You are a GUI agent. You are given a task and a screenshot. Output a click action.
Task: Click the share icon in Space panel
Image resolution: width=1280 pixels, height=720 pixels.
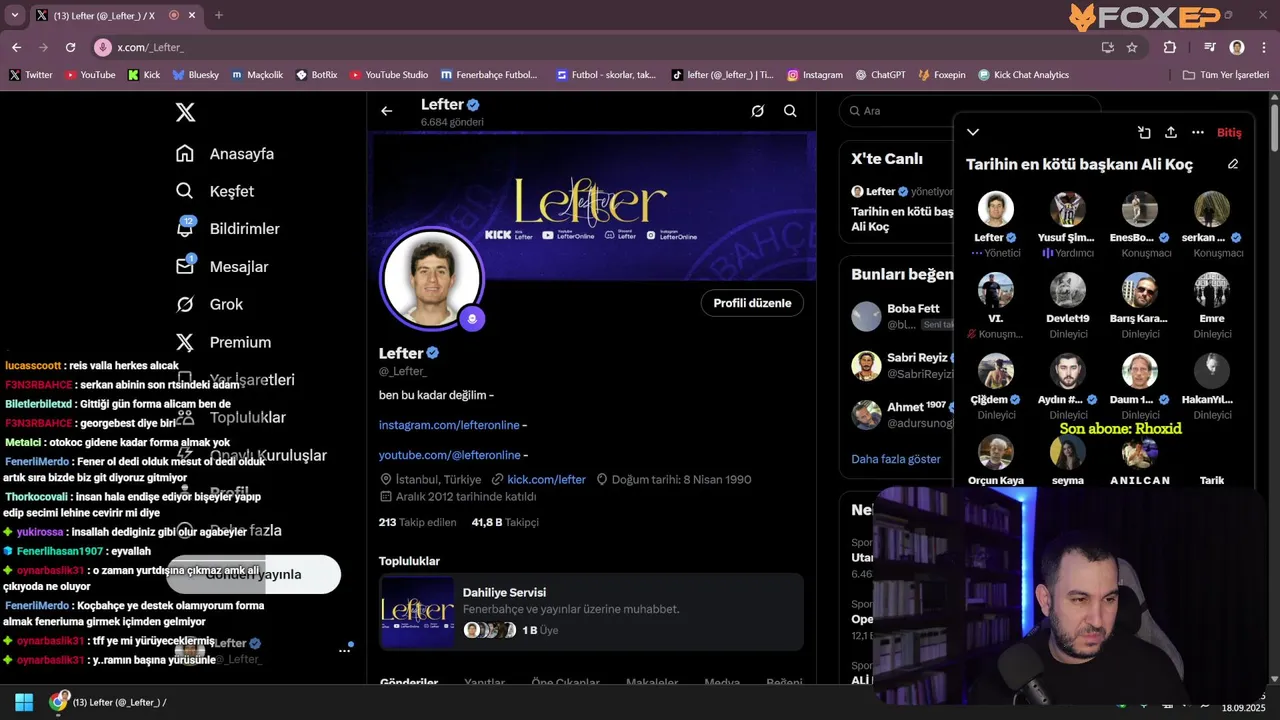tap(1171, 132)
